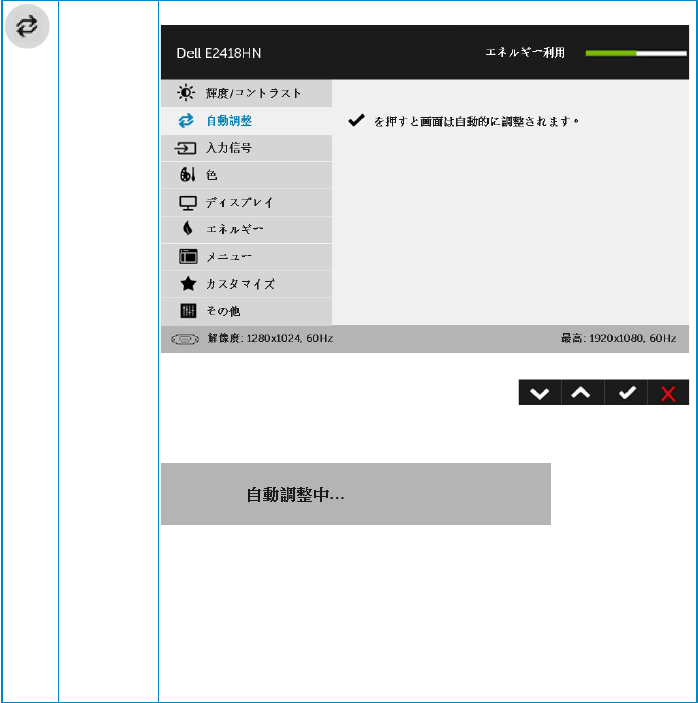Open the エネルギー menu item
Viewport: 698px width, 703px height.
[x=246, y=230]
